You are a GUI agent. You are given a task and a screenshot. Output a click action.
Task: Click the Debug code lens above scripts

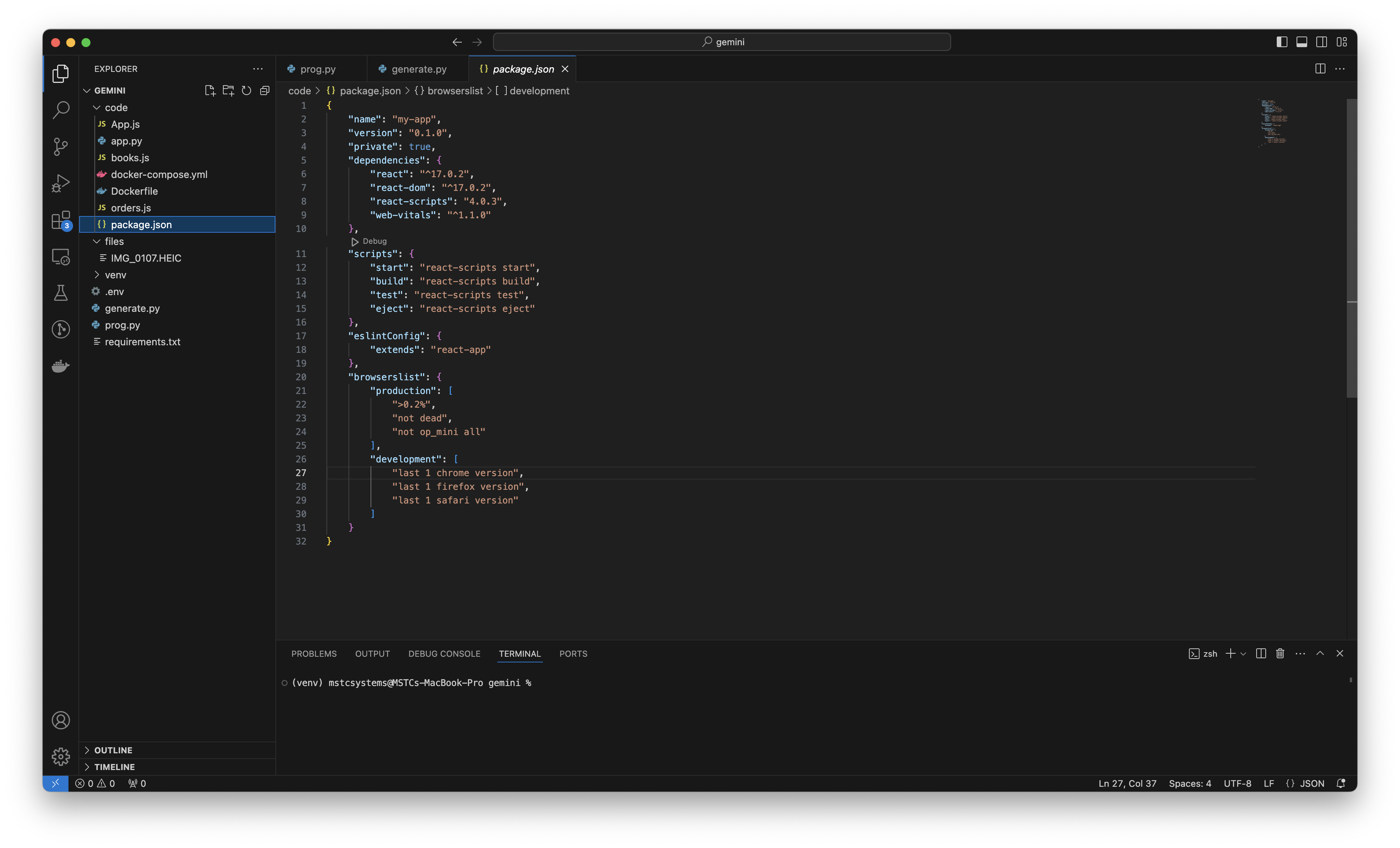coord(374,241)
